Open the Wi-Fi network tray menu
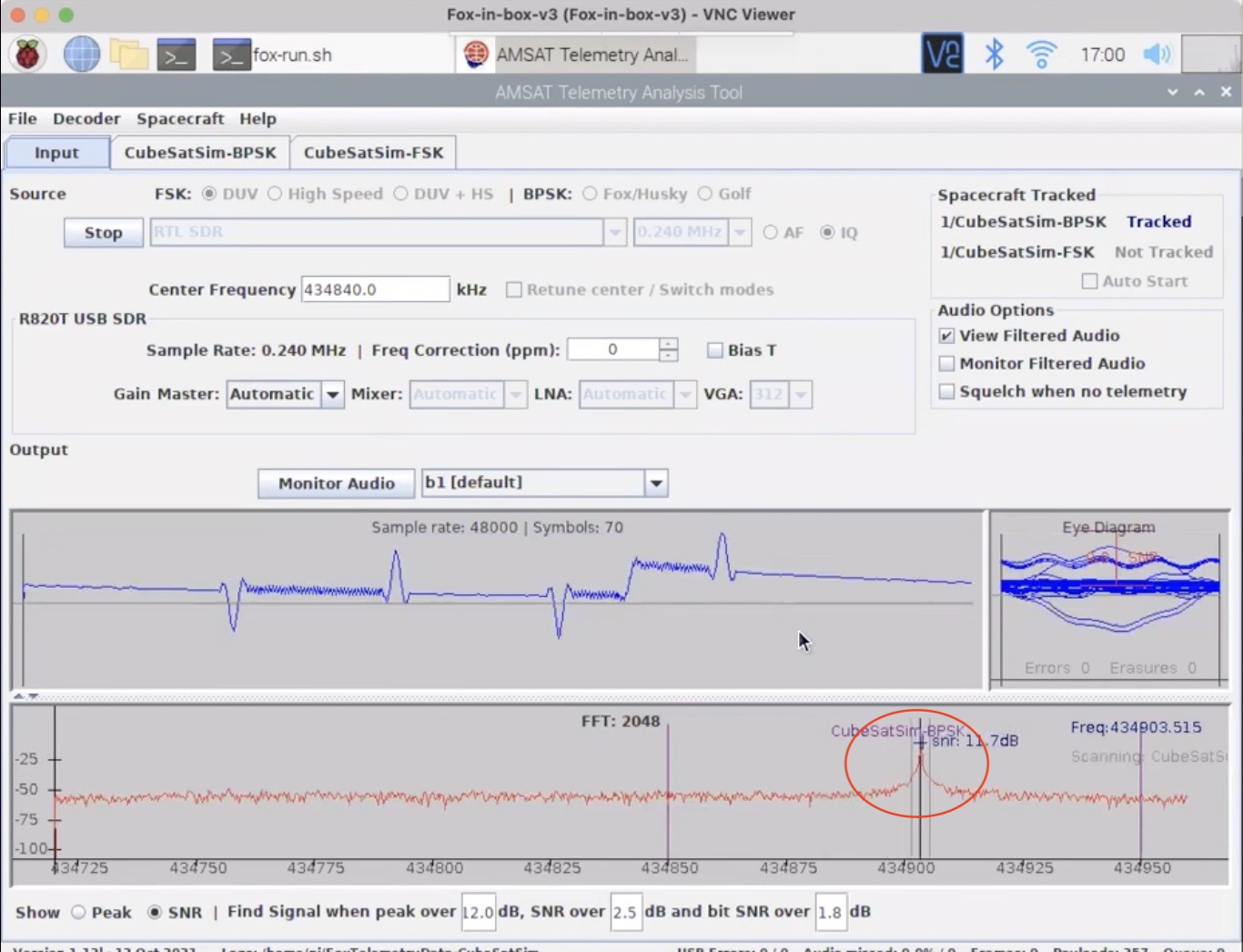The height and width of the screenshot is (952, 1243). click(x=1042, y=55)
